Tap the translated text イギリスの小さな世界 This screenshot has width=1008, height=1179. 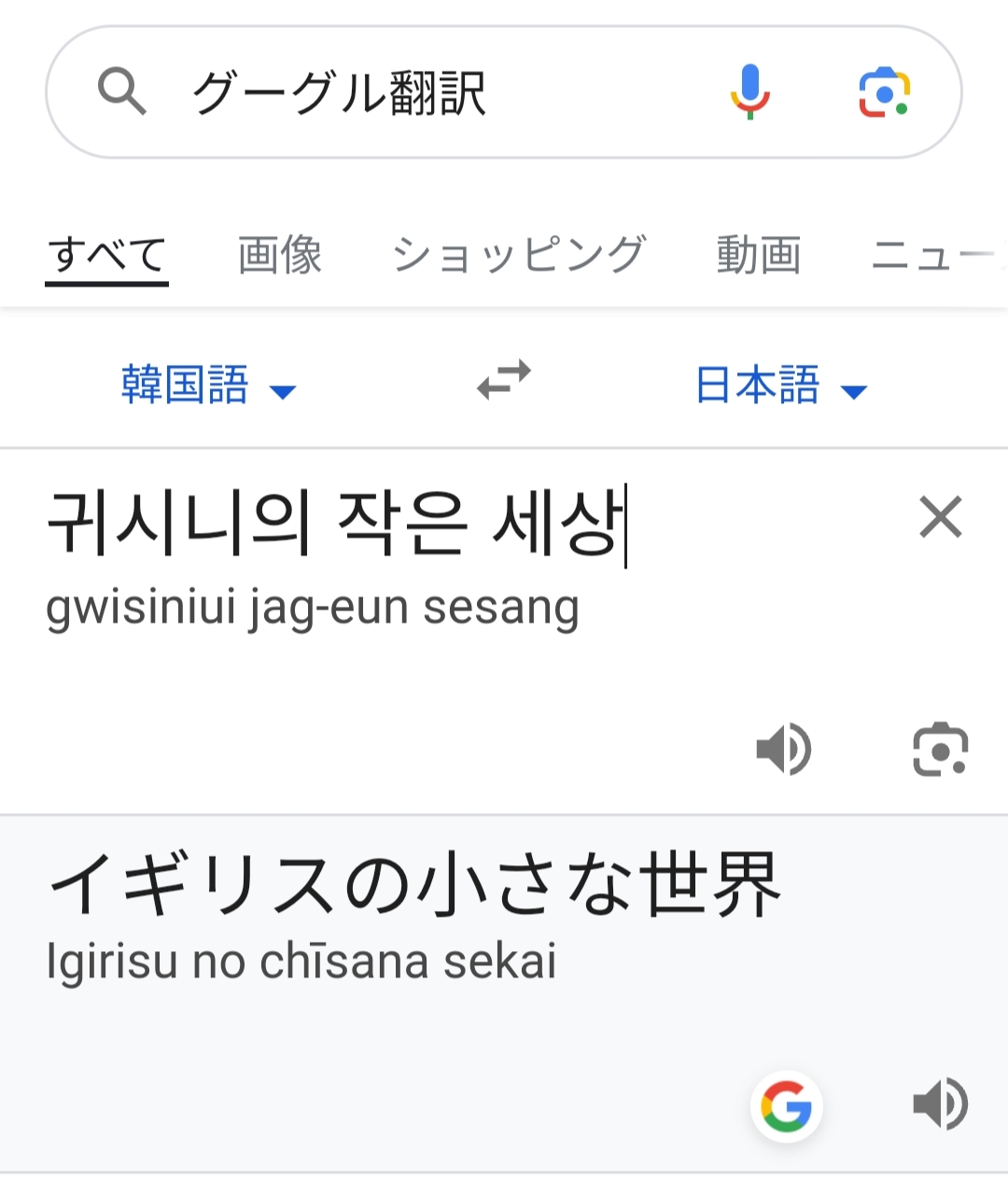[x=414, y=884]
